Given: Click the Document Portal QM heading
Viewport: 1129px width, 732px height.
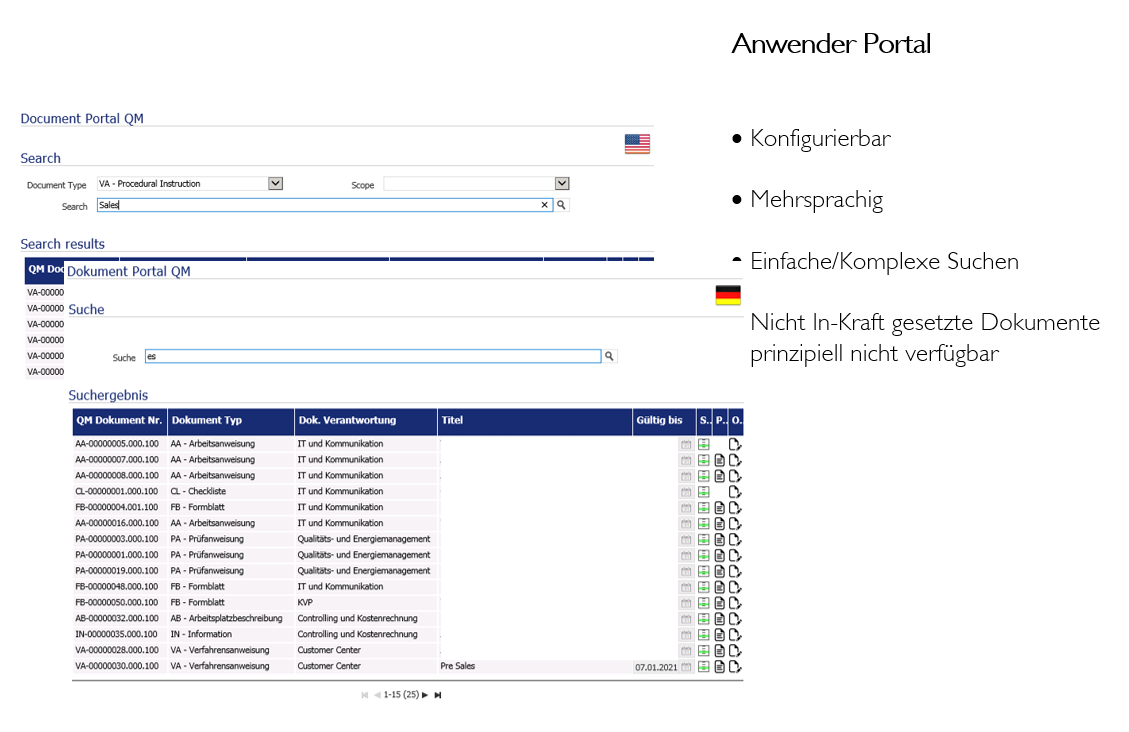Looking at the screenshot, I should click(x=82, y=119).
